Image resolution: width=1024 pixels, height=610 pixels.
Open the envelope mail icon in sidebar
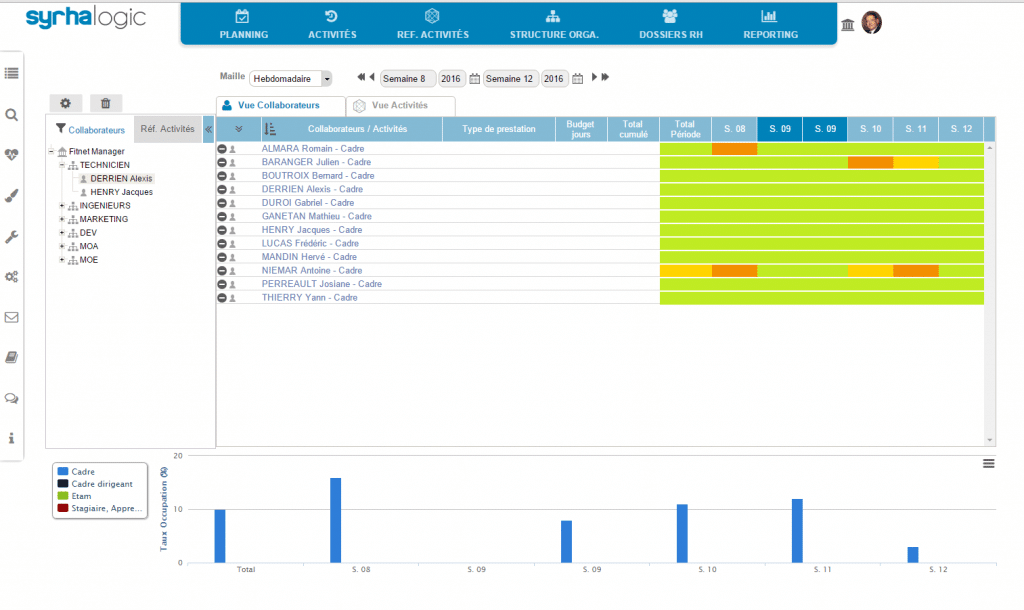12,317
